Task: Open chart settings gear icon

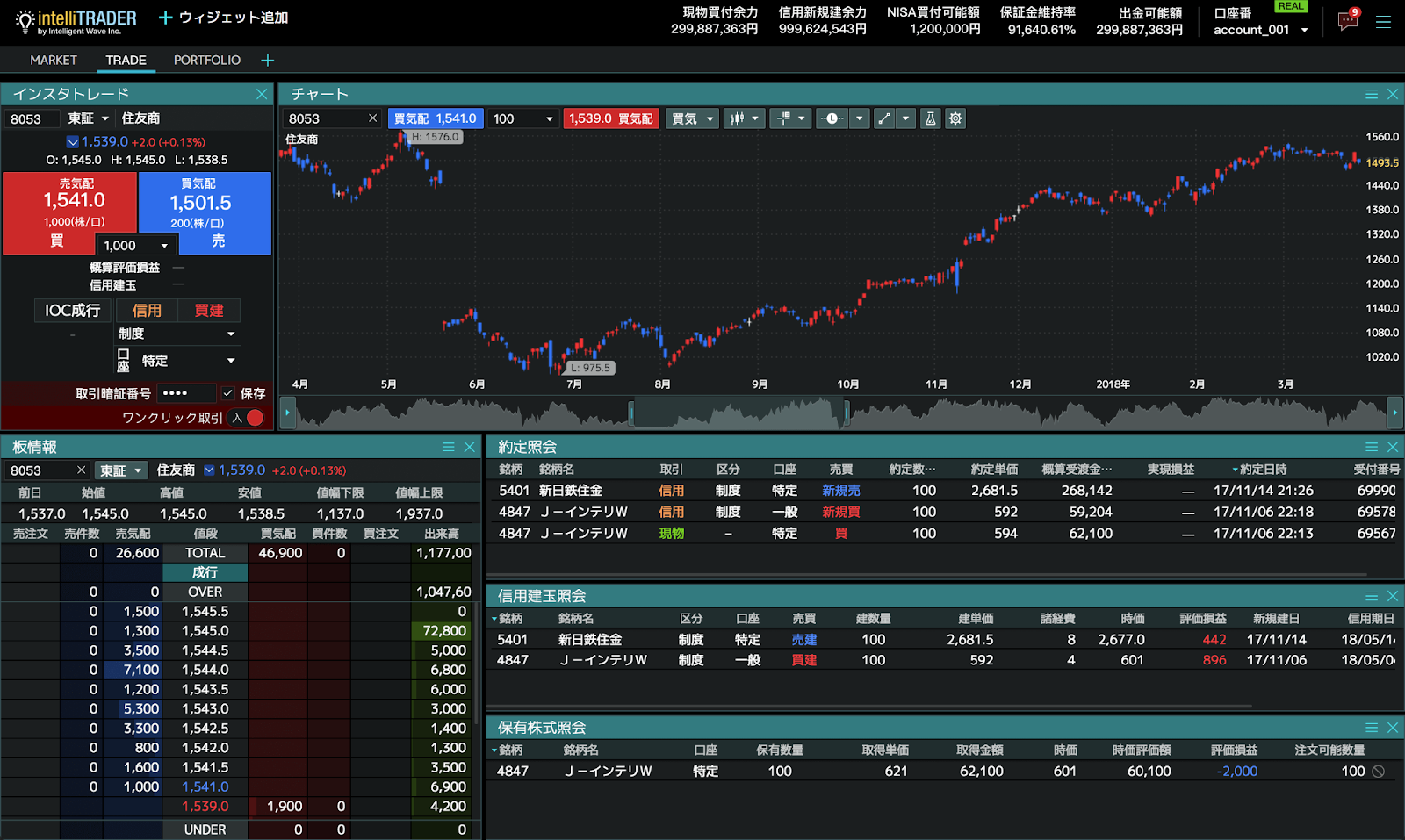Action: [x=955, y=118]
